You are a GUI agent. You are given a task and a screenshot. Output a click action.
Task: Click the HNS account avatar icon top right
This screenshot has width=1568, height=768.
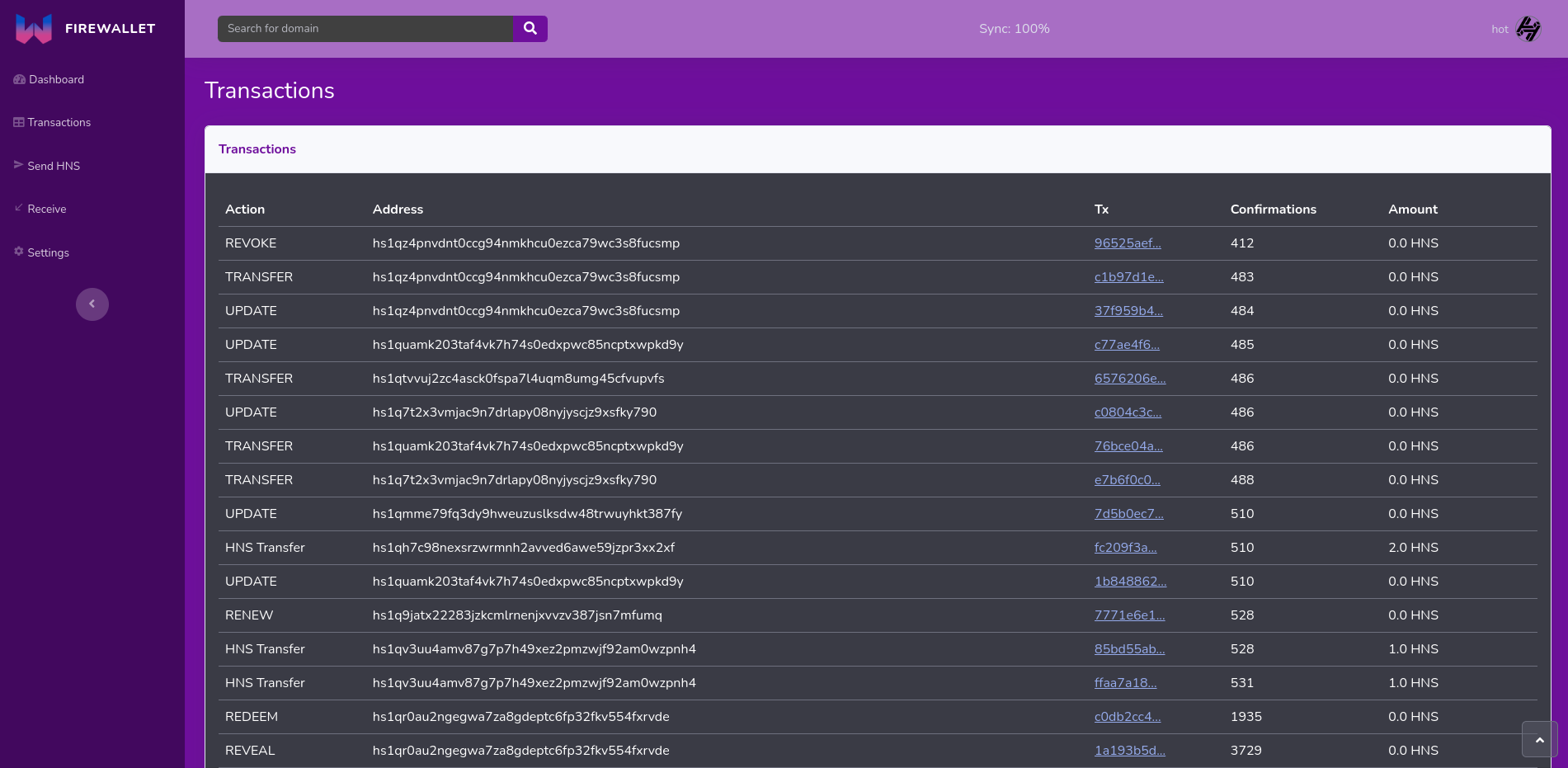click(x=1529, y=28)
